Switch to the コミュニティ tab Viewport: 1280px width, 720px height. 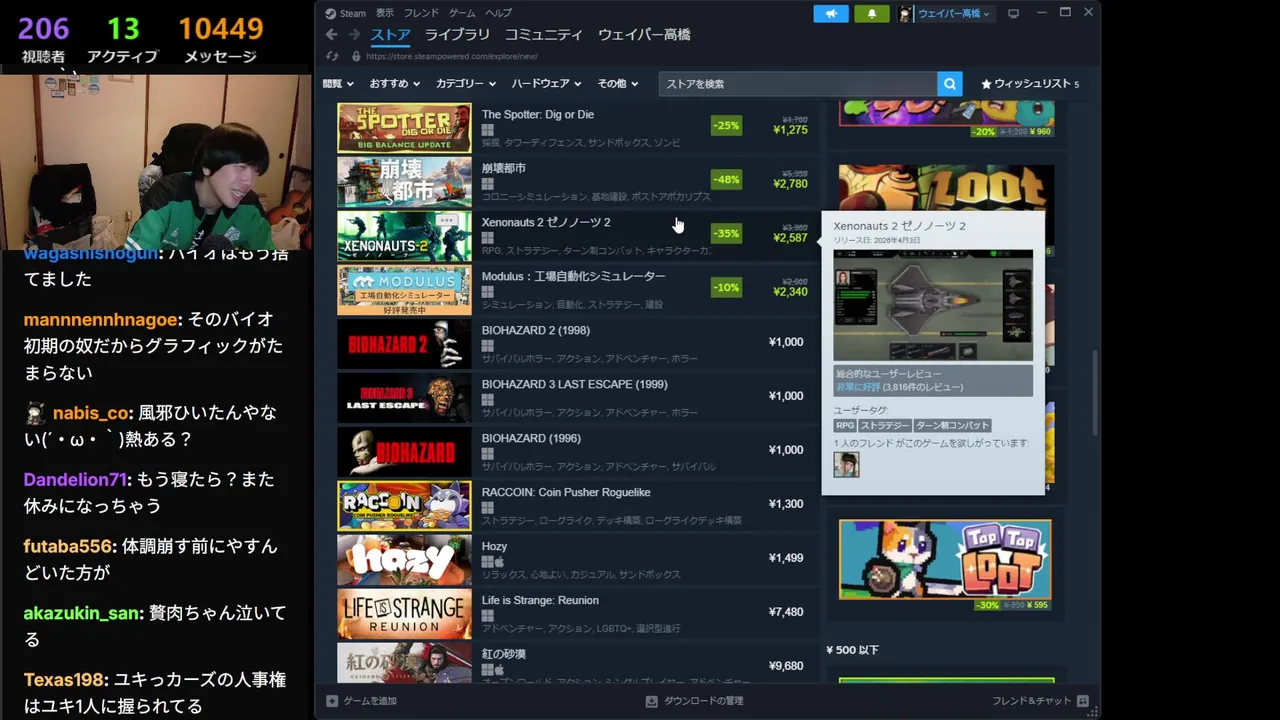click(x=543, y=35)
